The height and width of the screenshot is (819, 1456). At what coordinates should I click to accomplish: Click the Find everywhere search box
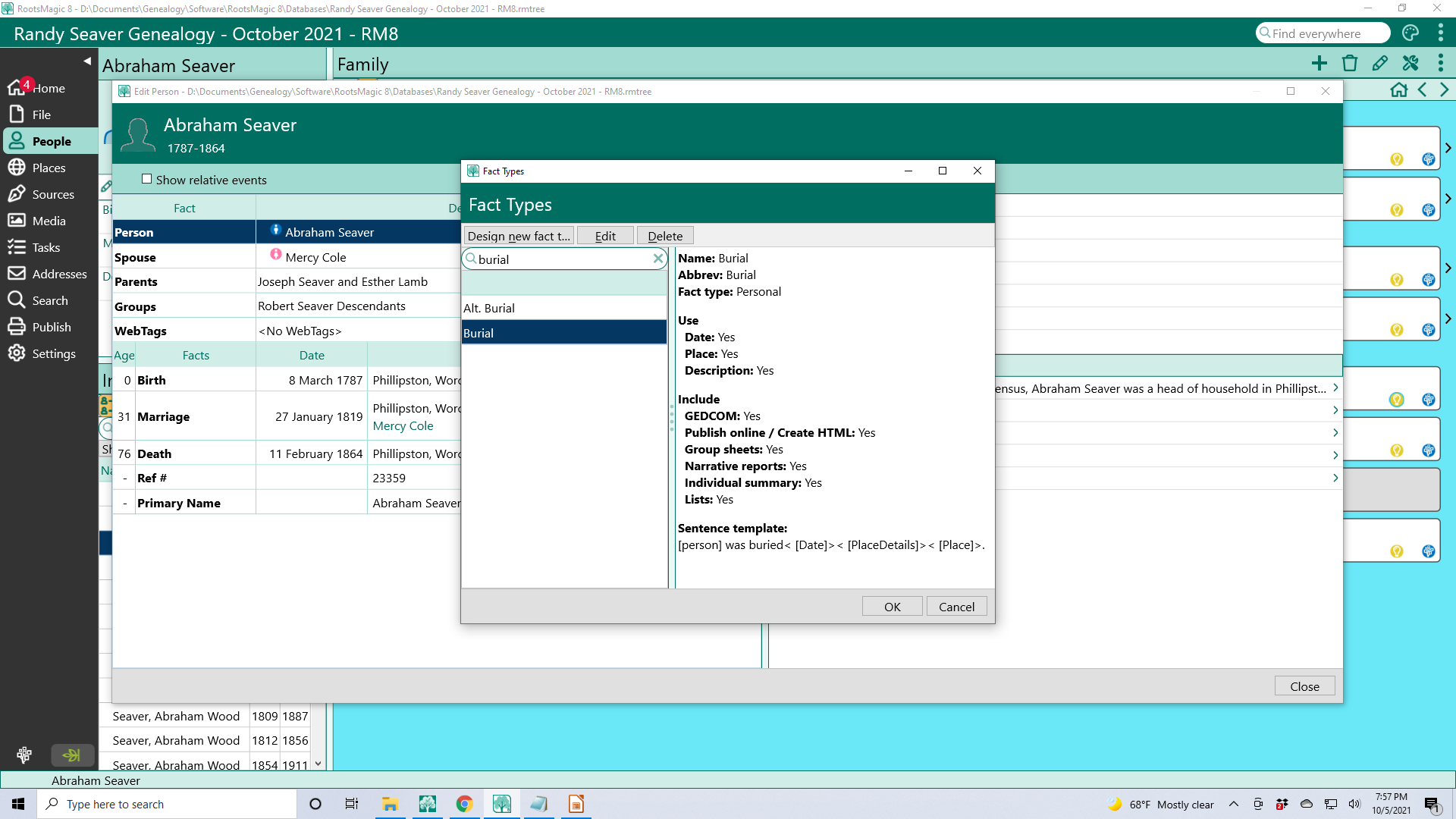point(1323,33)
